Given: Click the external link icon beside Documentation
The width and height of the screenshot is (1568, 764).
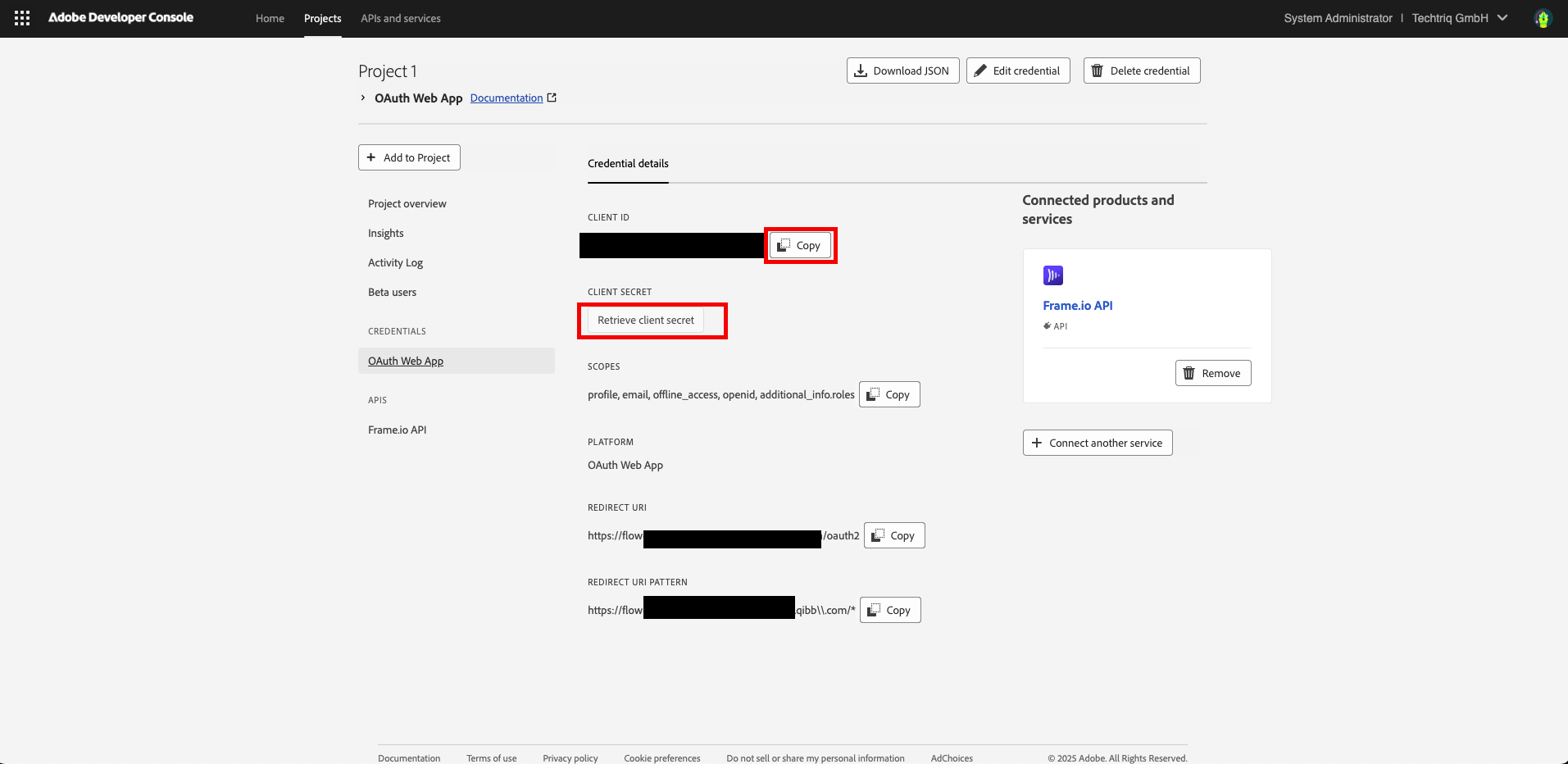Looking at the screenshot, I should tap(552, 98).
